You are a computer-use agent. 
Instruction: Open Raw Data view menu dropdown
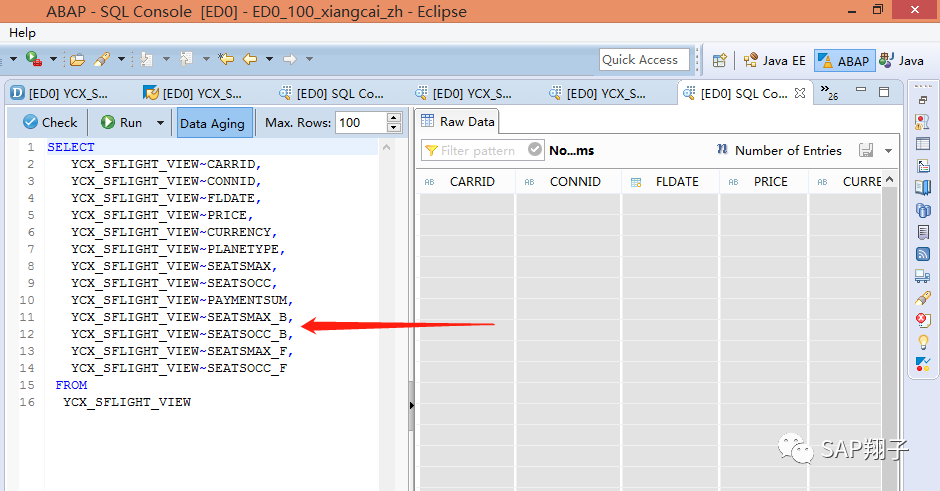888,150
